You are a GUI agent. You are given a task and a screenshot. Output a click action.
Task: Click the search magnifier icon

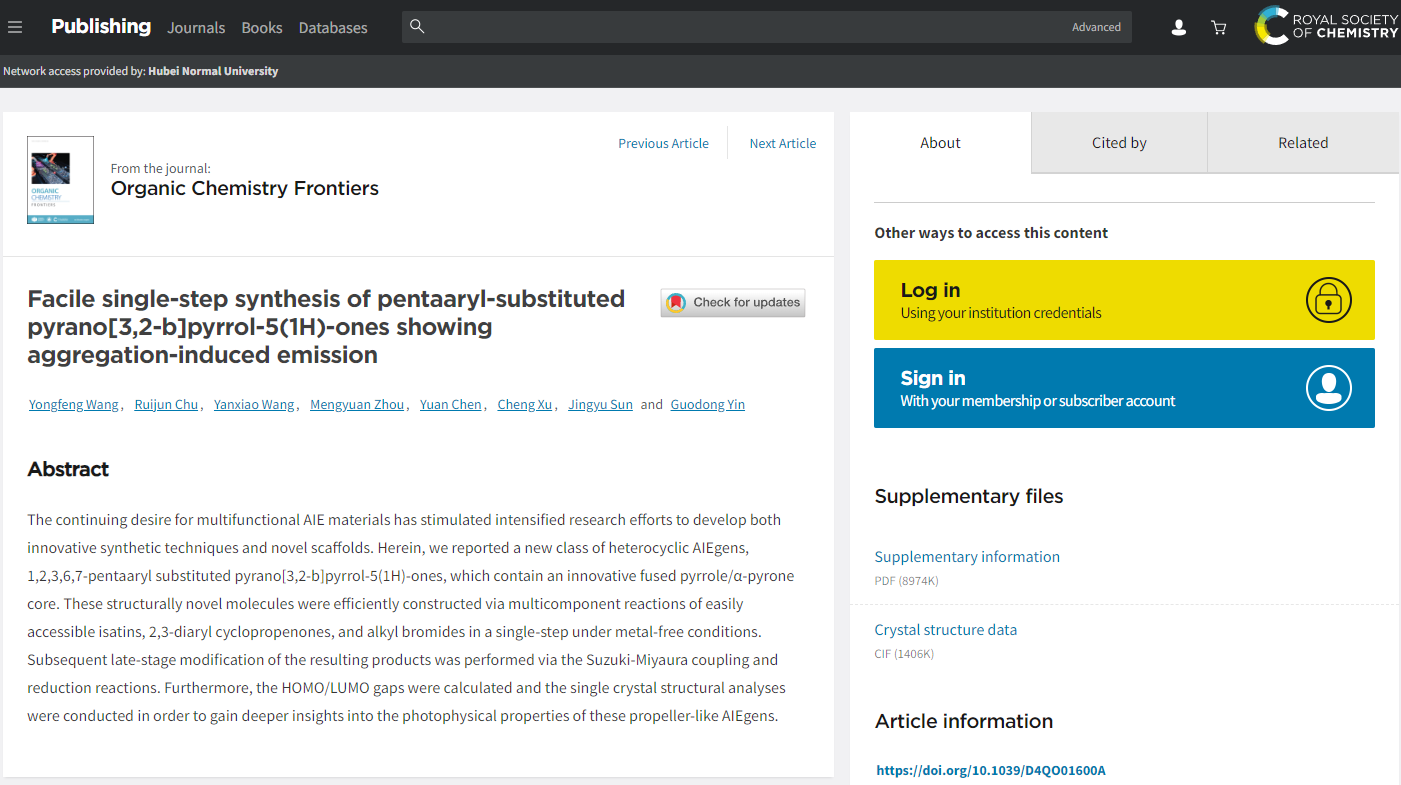point(418,27)
